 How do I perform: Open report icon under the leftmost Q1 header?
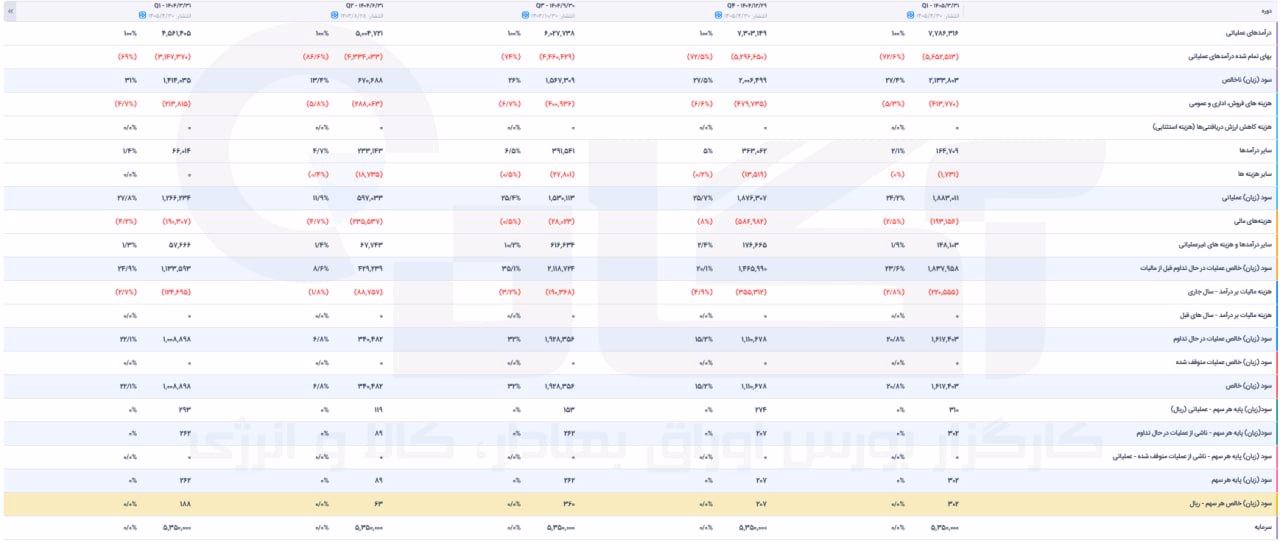(x=142, y=16)
